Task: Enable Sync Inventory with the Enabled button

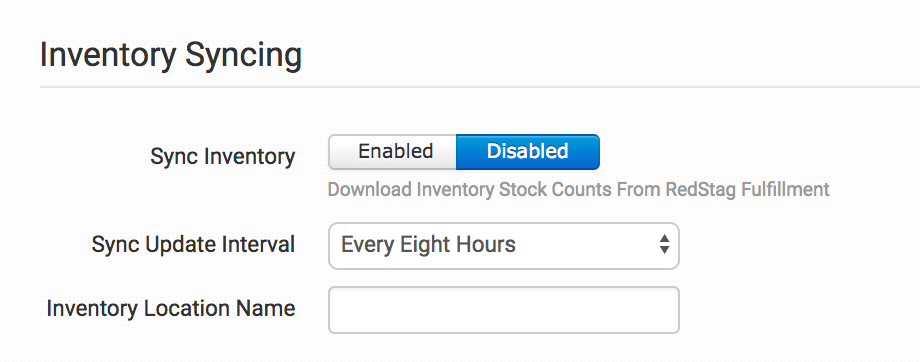Action: pyautogui.click(x=393, y=152)
